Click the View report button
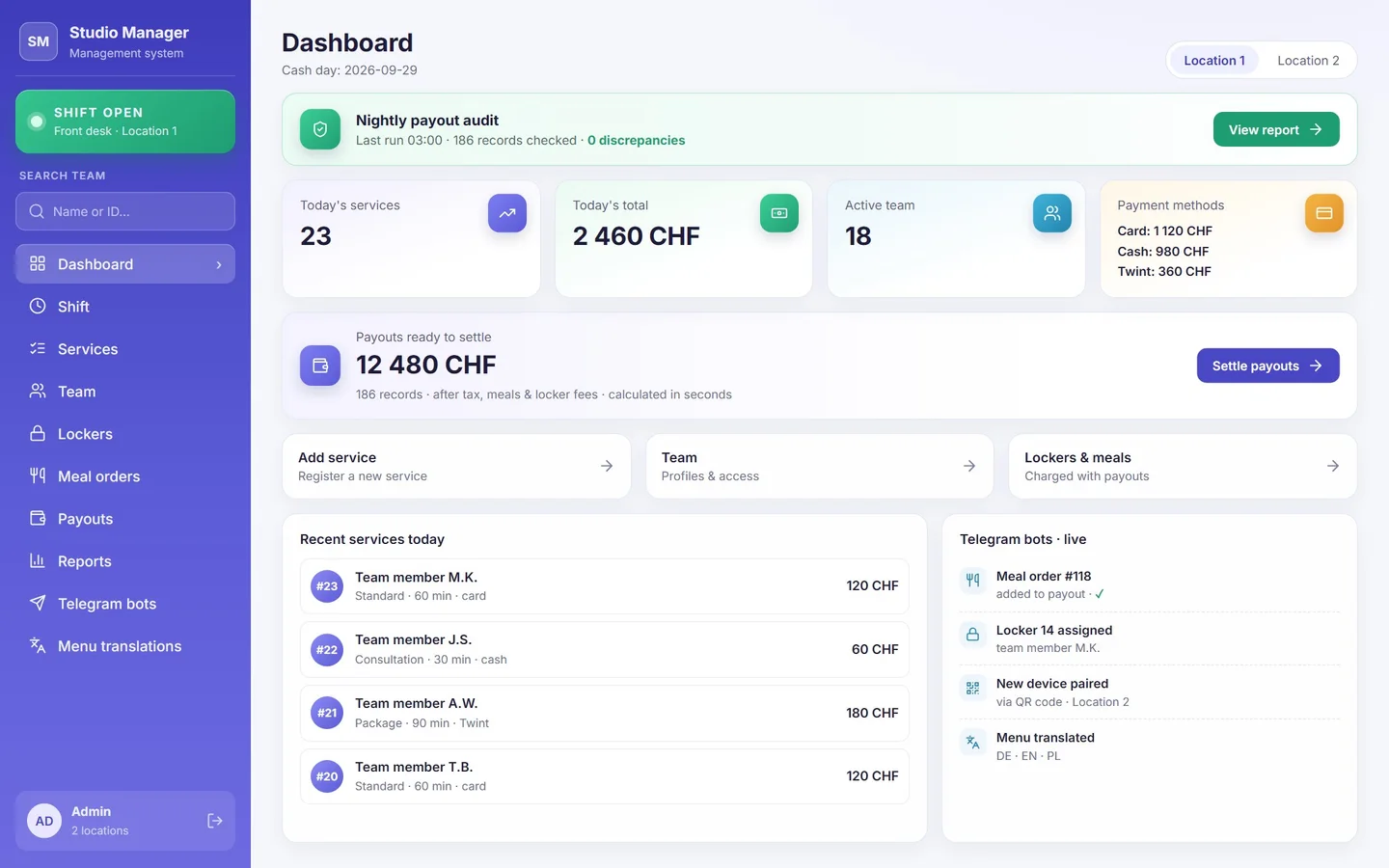Screen dimensions: 1389x868 tap(1276, 129)
